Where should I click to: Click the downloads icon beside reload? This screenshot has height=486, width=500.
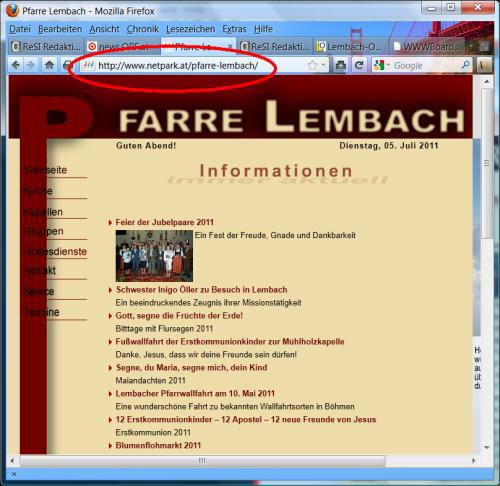[341, 65]
